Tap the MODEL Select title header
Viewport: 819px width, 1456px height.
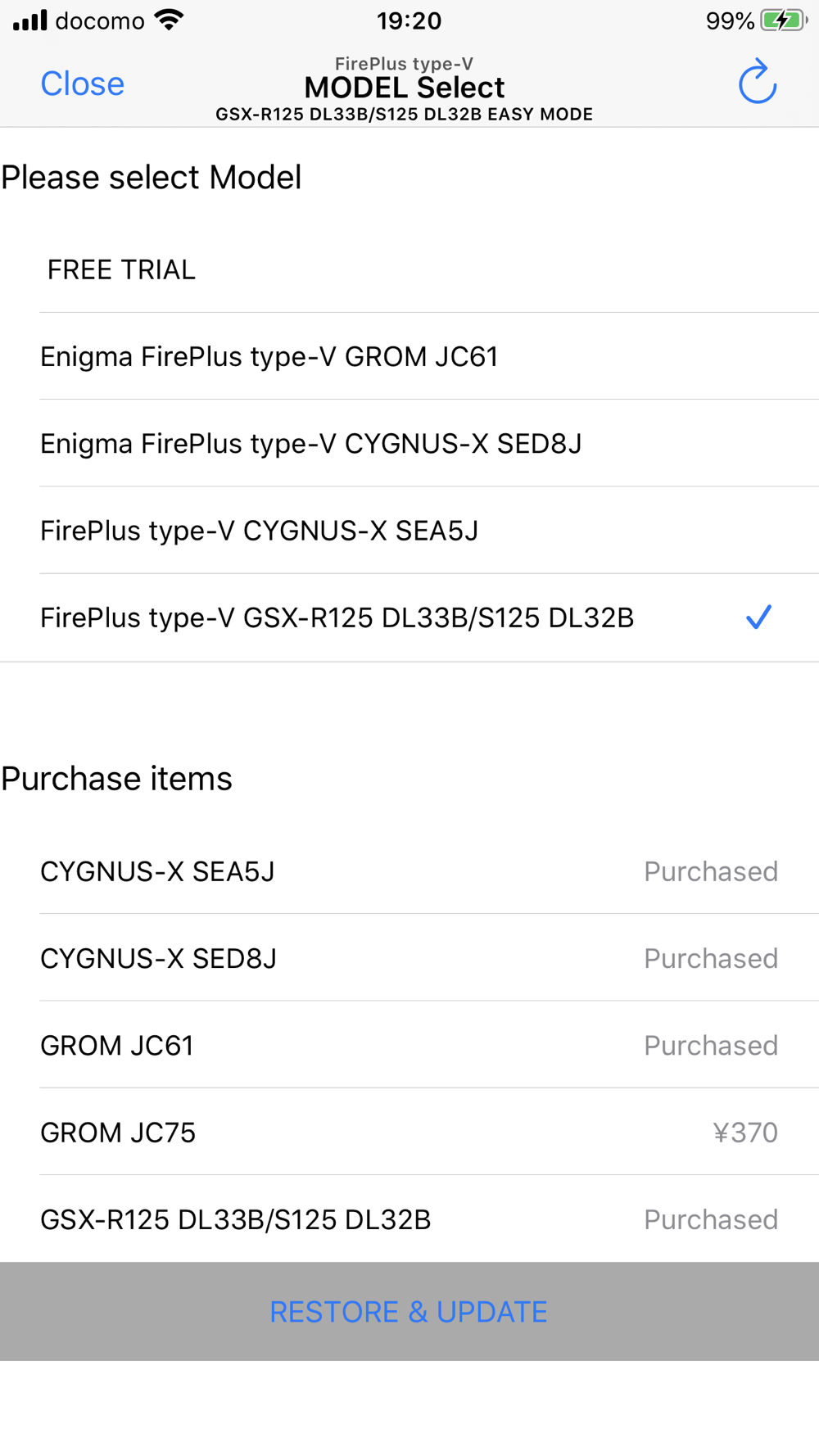click(x=405, y=88)
